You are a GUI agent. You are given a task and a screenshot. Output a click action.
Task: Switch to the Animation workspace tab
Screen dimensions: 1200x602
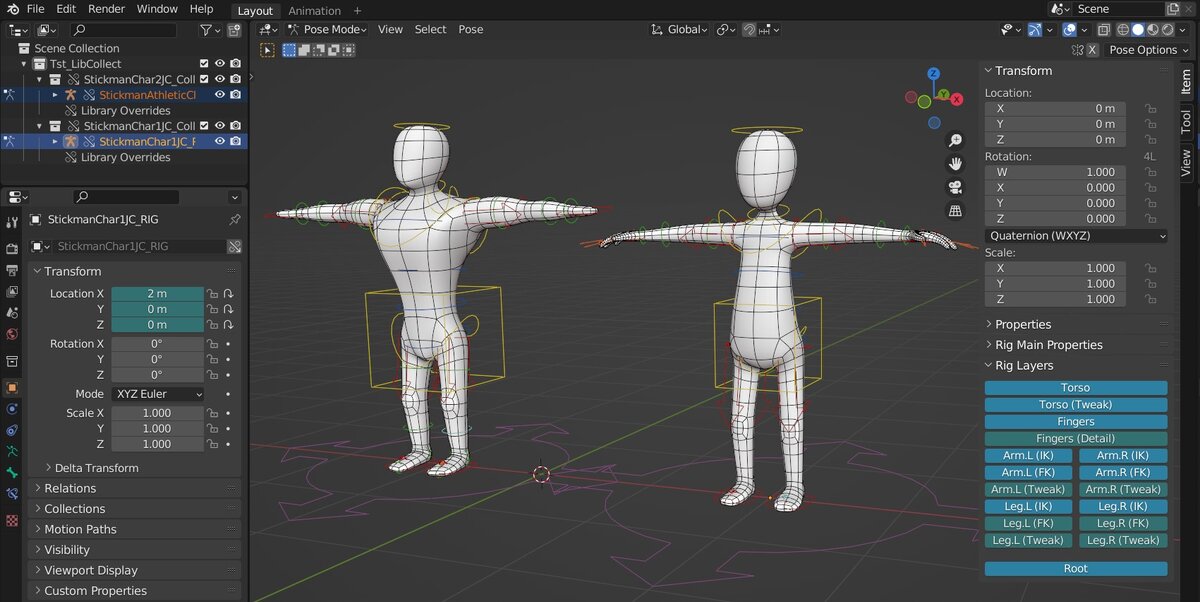[x=315, y=10]
